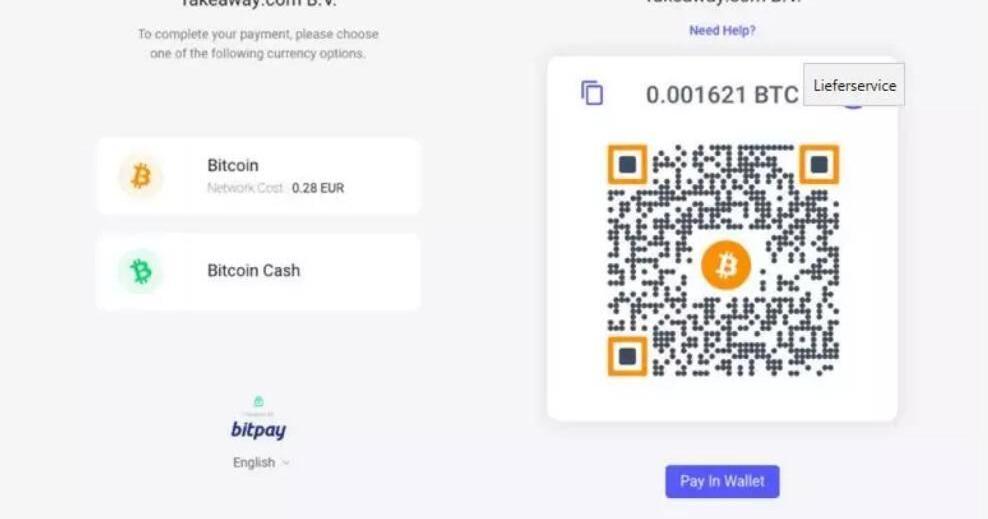Click the 0.001621 BTC amount text
Screen dimensions: 988x519
coord(722,94)
